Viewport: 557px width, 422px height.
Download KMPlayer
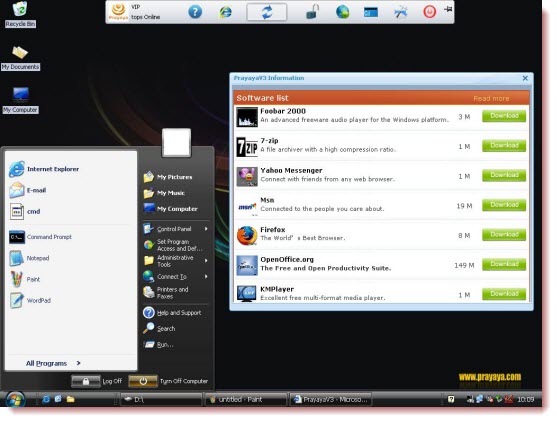click(504, 294)
